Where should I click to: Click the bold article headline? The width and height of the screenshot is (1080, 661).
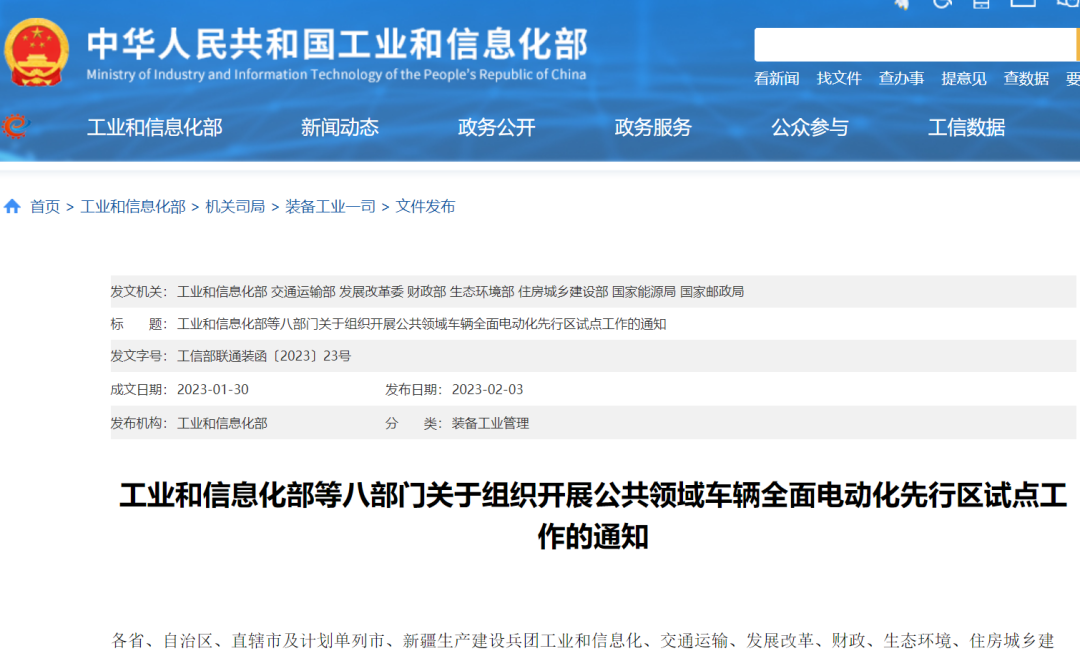point(593,516)
